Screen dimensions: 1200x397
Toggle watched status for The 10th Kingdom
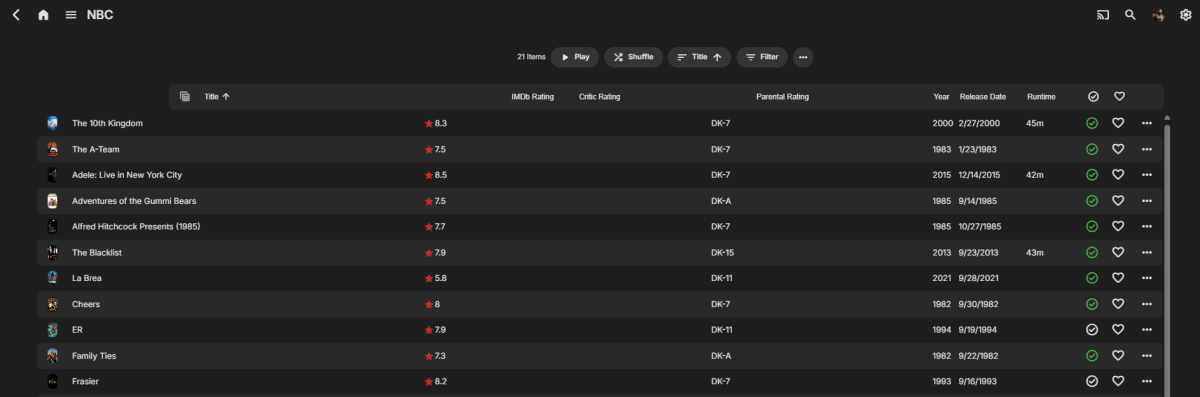click(x=1092, y=123)
